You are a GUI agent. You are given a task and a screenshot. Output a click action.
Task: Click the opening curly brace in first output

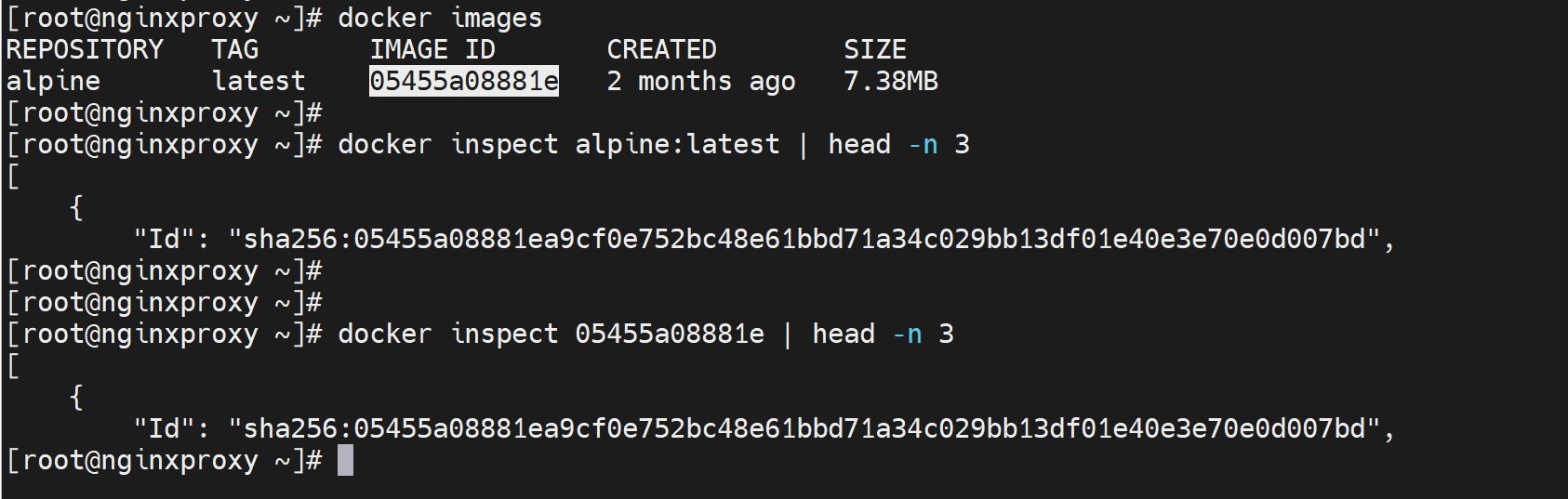pyautogui.click(x=76, y=208)
